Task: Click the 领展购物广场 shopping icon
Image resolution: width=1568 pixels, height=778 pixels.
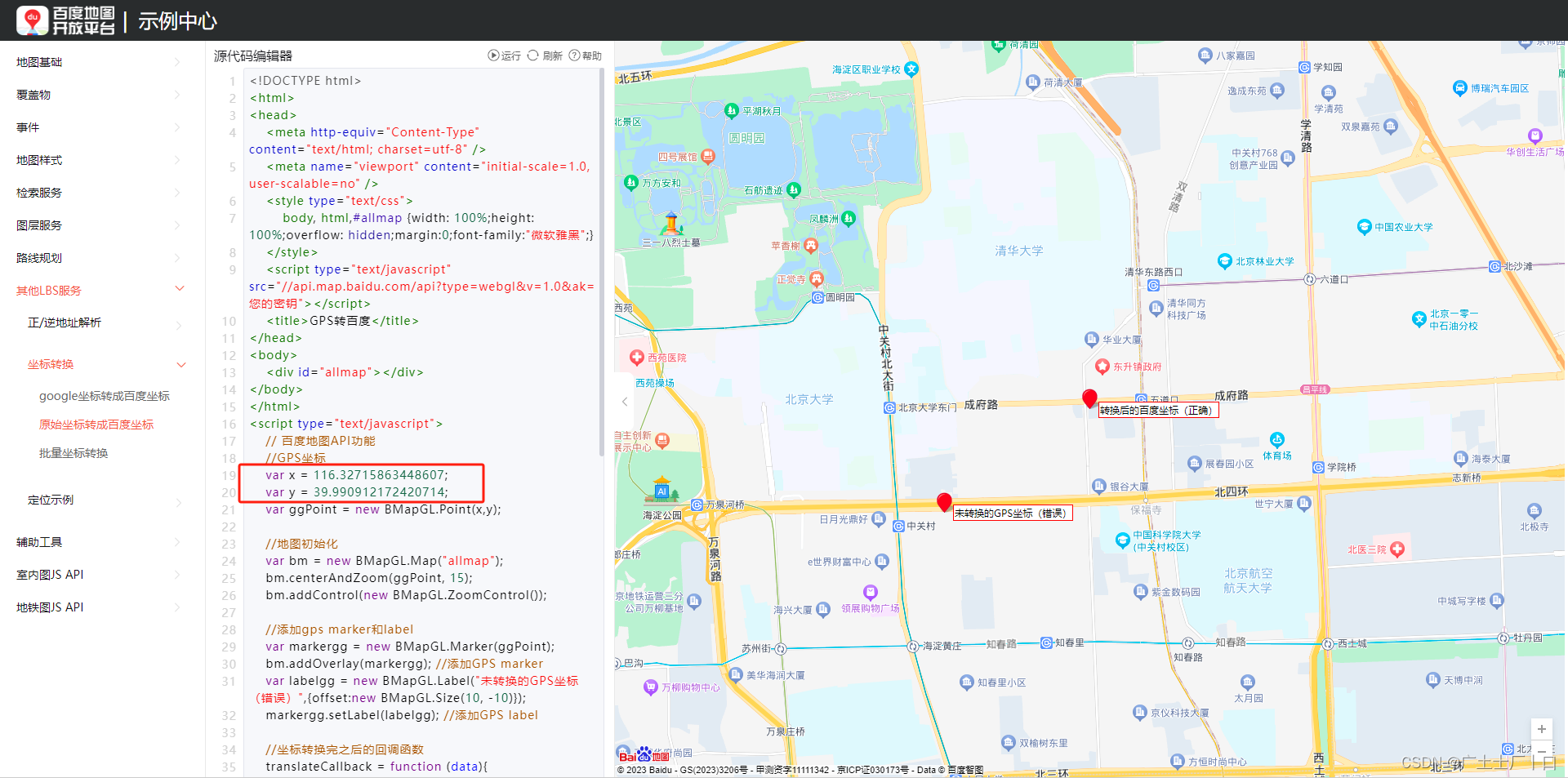Action: [871, 592]
